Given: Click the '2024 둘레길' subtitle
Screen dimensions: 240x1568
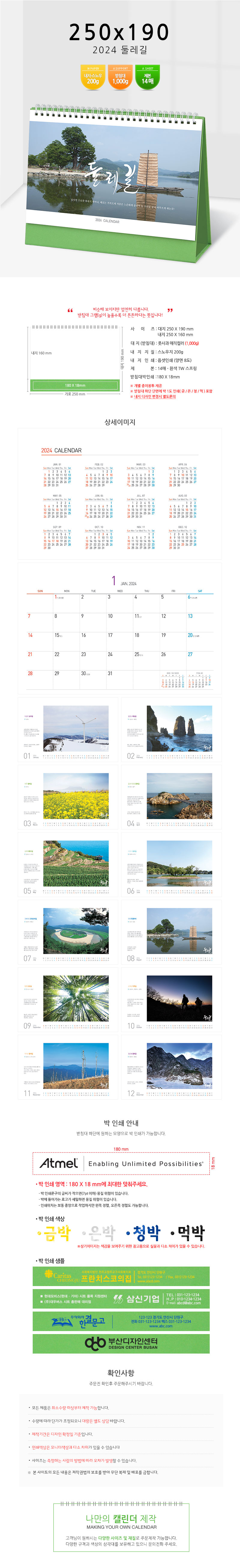Looking at the screenshot, I should [119, 50].
